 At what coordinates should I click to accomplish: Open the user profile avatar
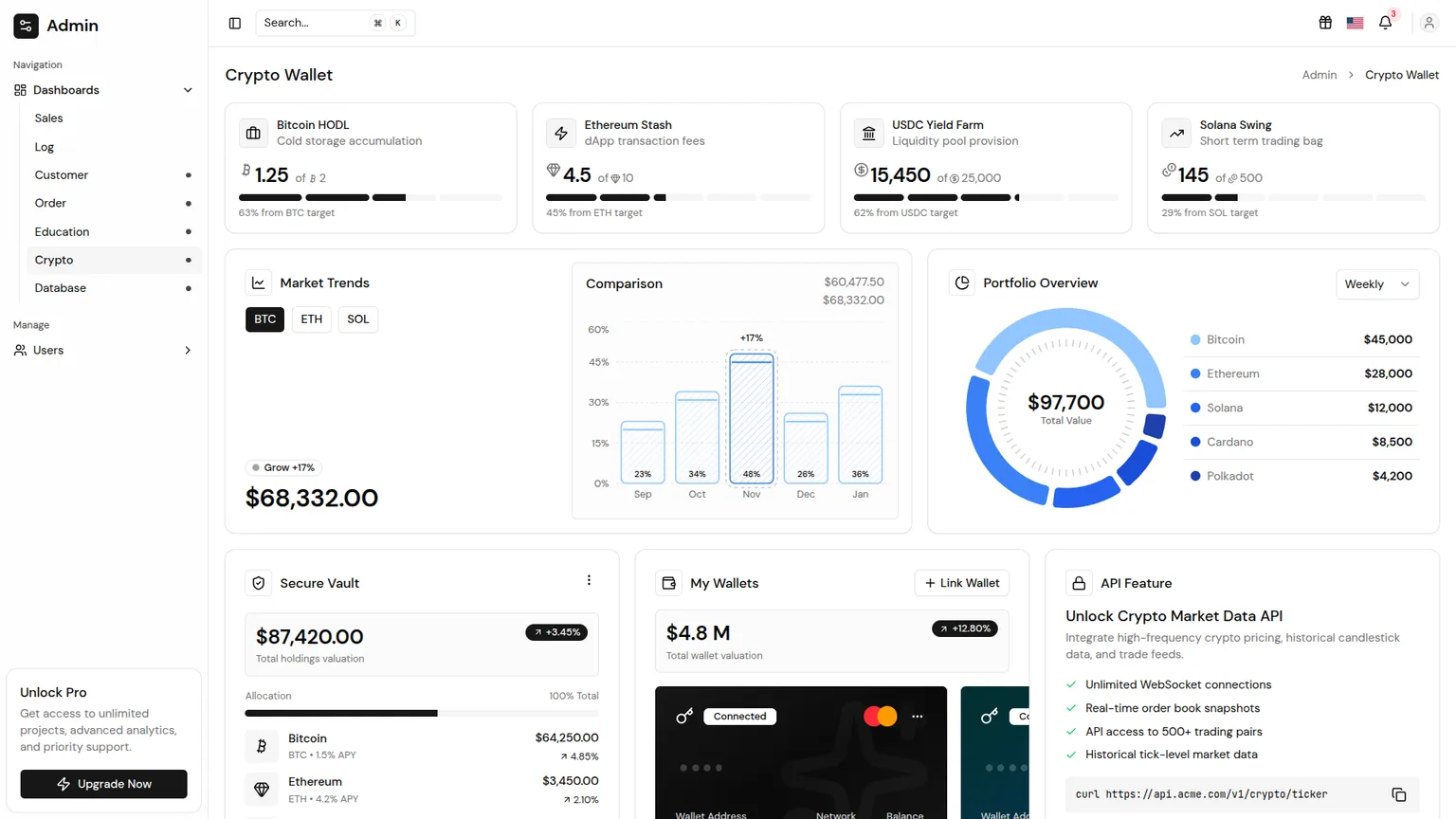1429,23
